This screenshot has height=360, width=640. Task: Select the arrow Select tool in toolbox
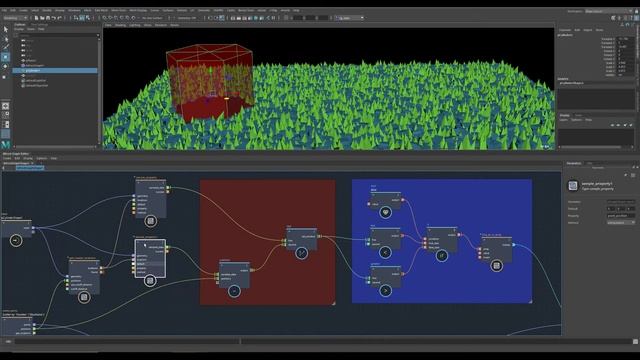click(x=6, y=29)
